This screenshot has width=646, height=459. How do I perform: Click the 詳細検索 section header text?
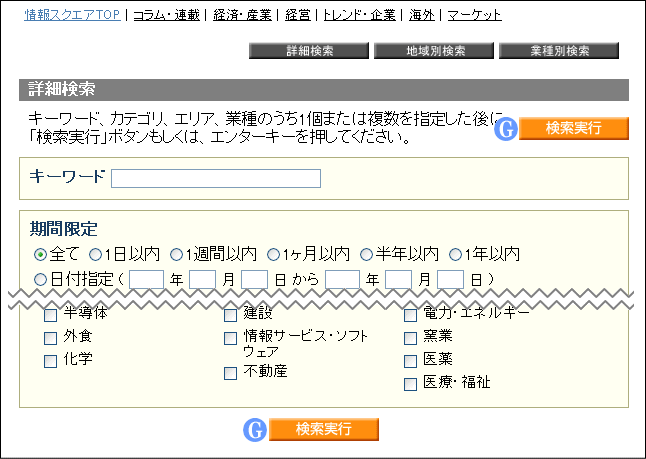pos(61,89)
